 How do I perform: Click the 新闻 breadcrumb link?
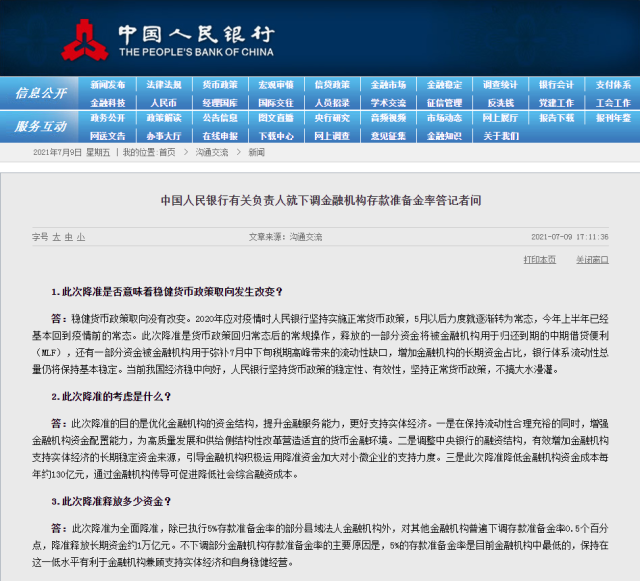256,152
